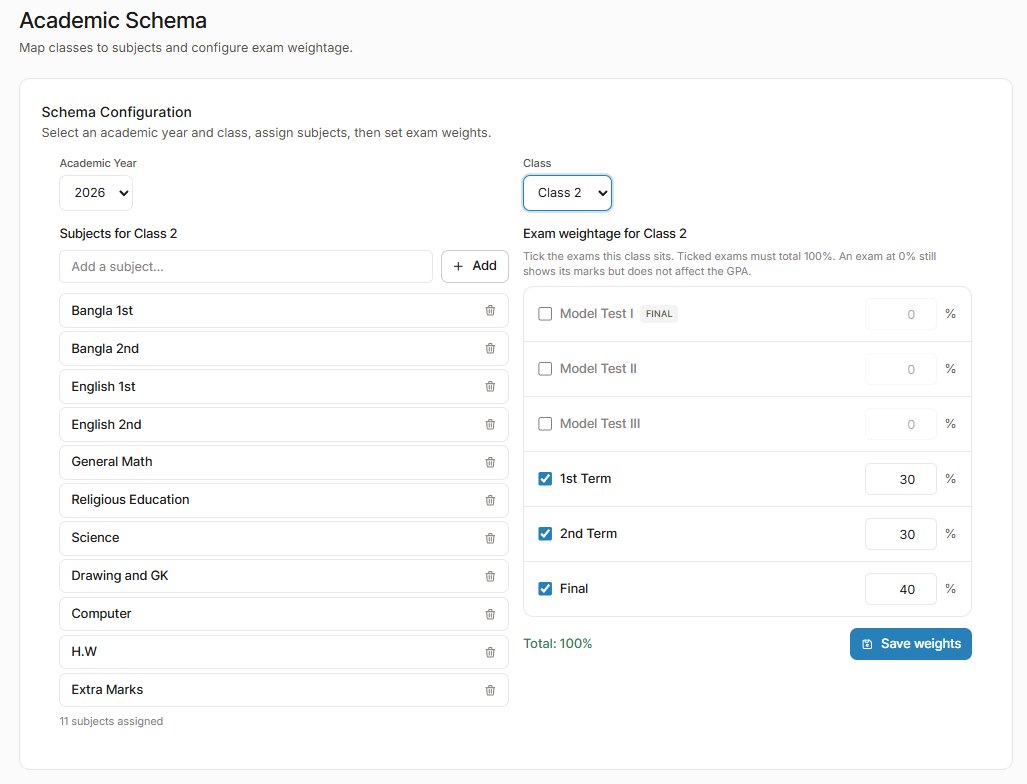Delete the Religious Education subject
Viewport: 1027px width, 784px height.
[490, 500]
